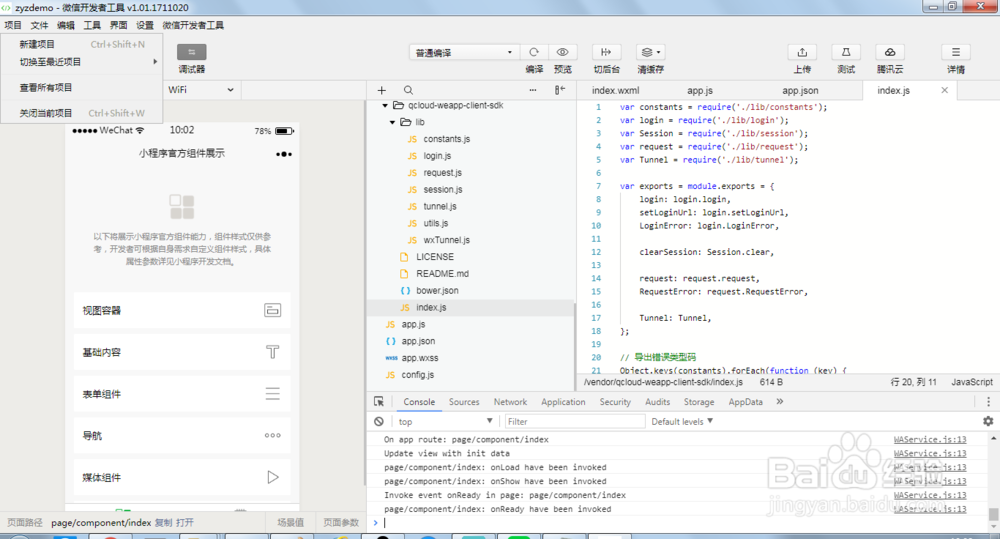Open console settings gear icon

coord(988,421)
